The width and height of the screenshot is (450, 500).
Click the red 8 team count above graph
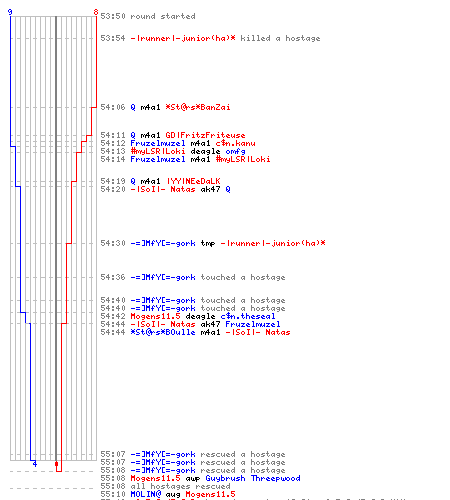click(96, 12)
